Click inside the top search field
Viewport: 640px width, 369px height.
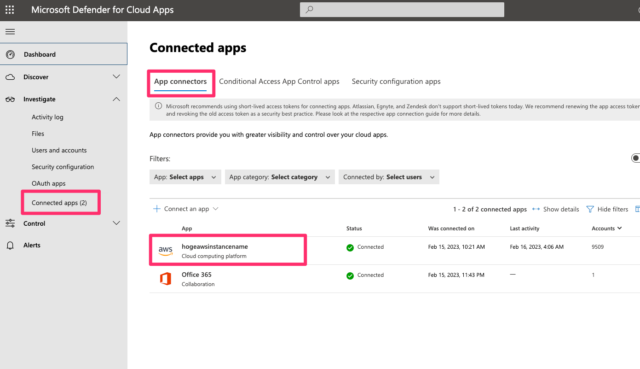click(402, 9)
